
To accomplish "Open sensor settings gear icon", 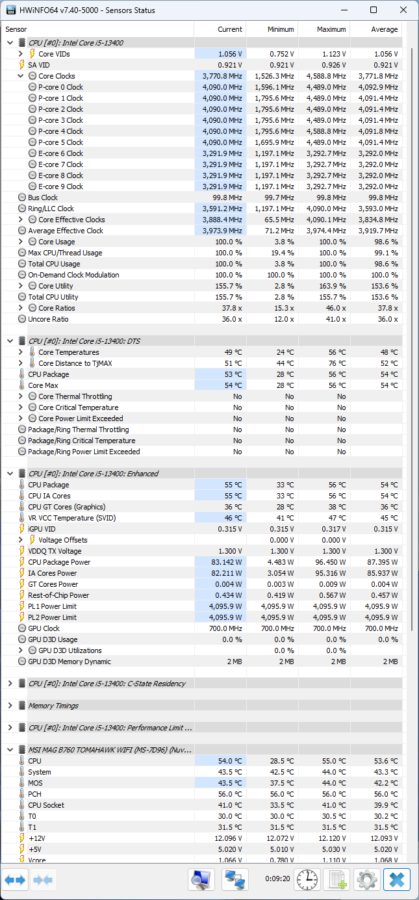I will pyautogui.click(x=366, y=879).
